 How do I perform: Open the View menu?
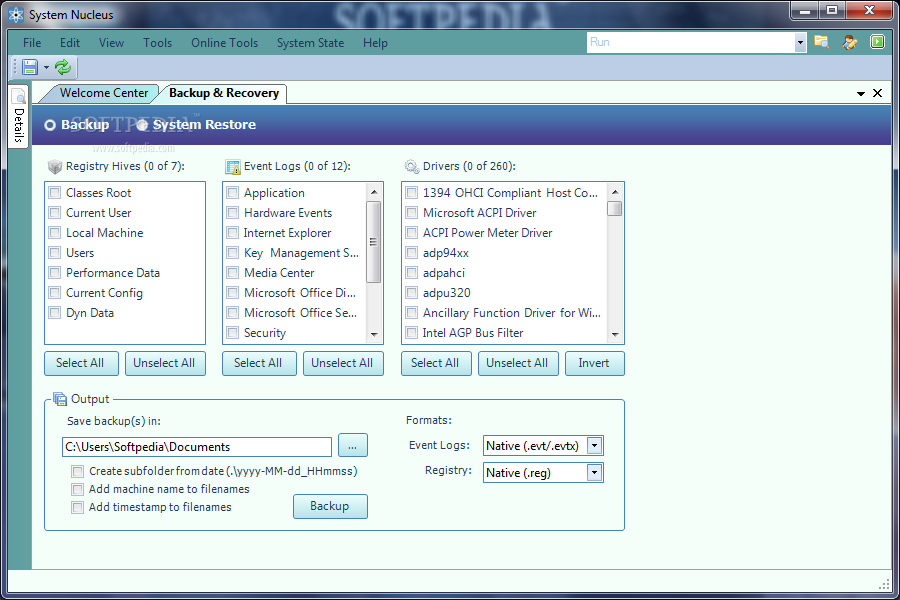(111, 42)
